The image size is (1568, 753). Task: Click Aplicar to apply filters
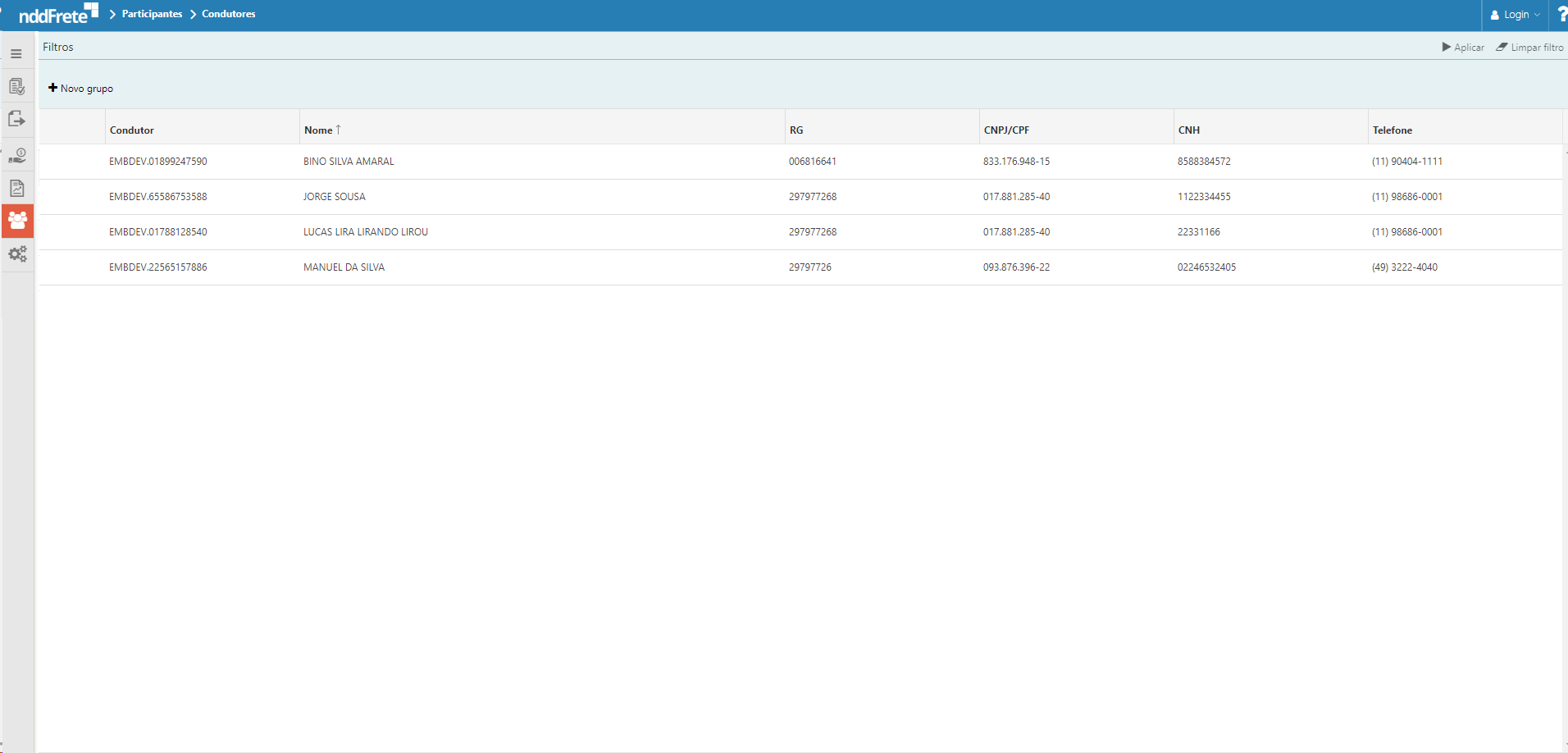point(1463,48)
